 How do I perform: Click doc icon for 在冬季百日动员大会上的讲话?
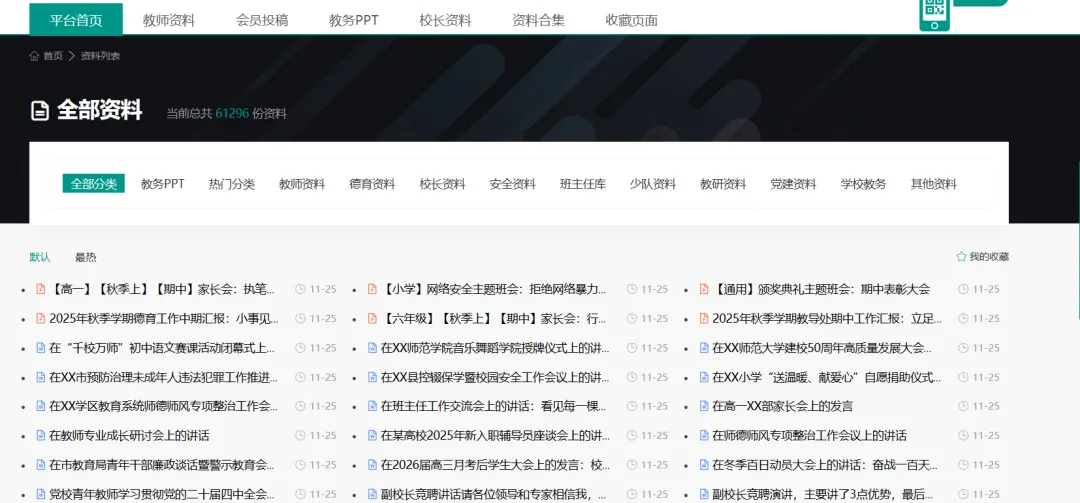703,464
